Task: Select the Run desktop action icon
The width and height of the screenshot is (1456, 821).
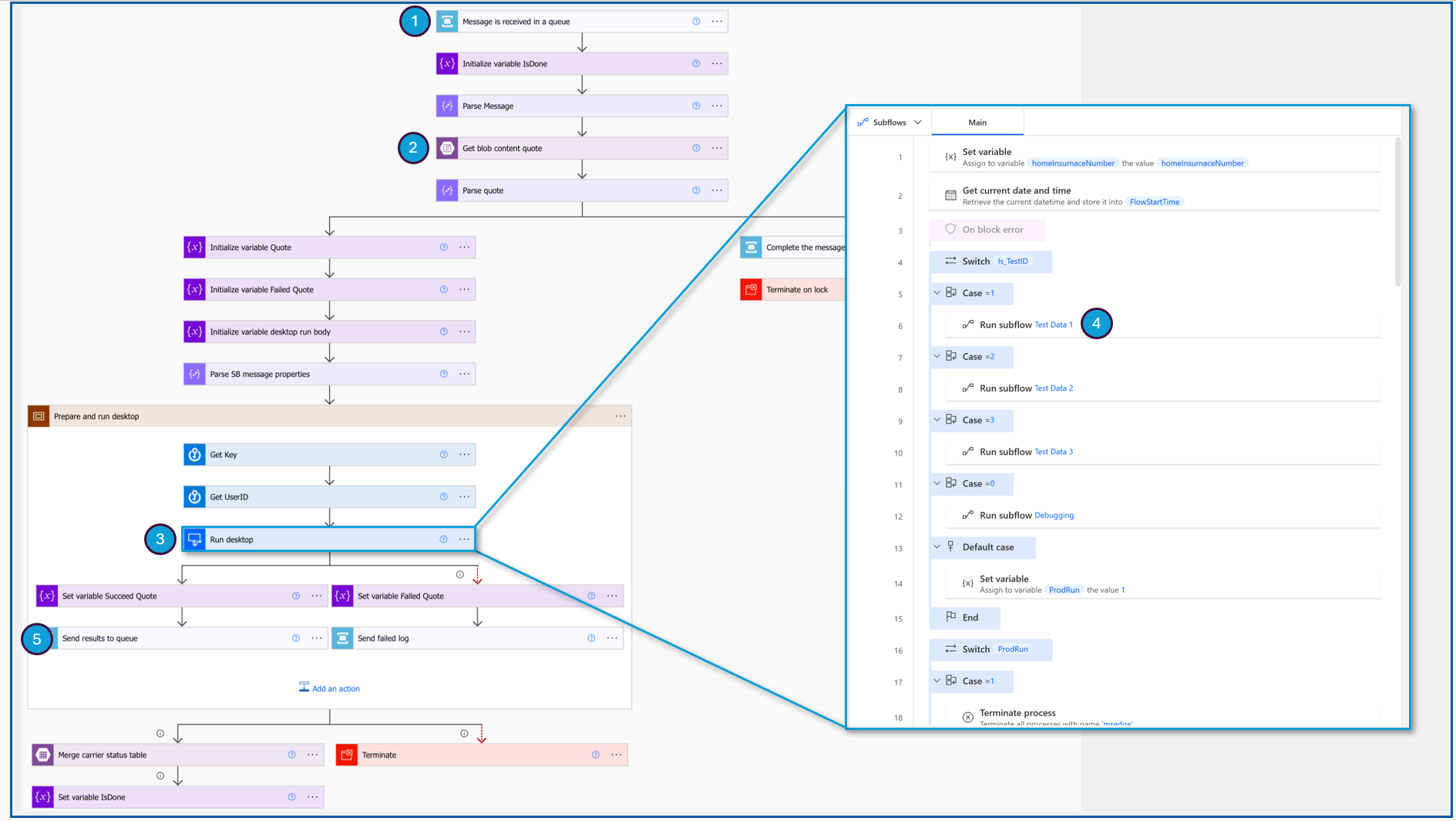Action: click(194, 539)
